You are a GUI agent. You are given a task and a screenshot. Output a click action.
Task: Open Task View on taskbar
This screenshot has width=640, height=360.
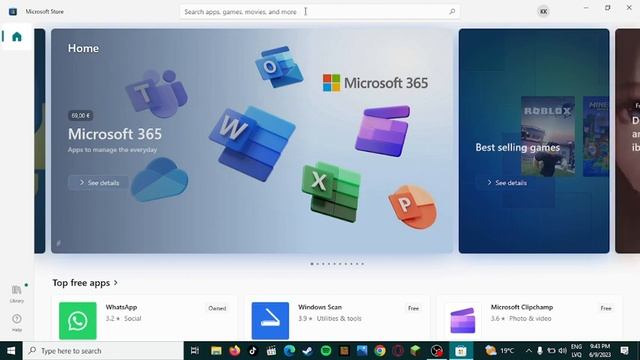pyautogui.click(x=195, y=351)
